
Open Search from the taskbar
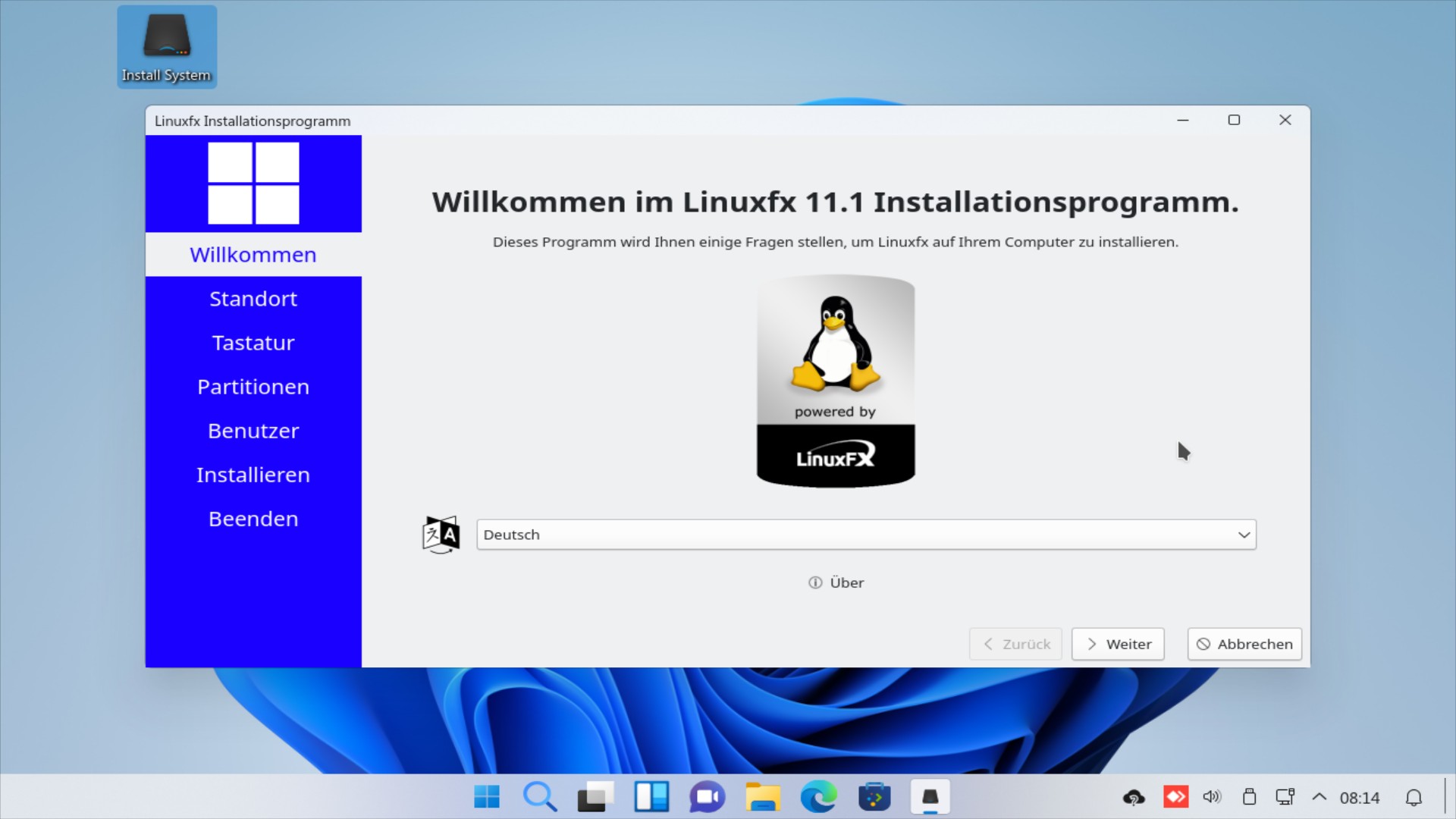tap(540, 797)
